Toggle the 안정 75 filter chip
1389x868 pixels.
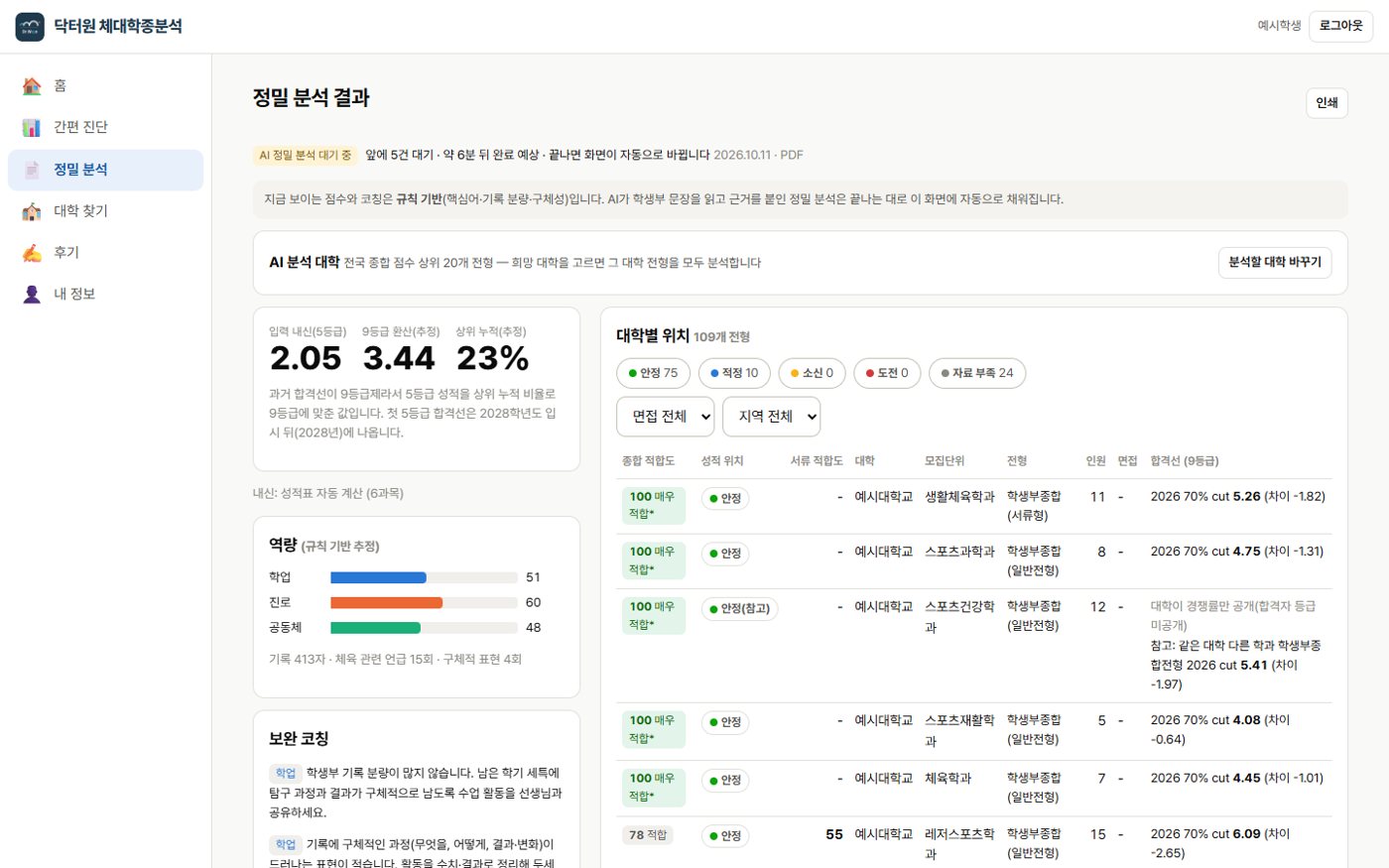[x=654, y=373]
